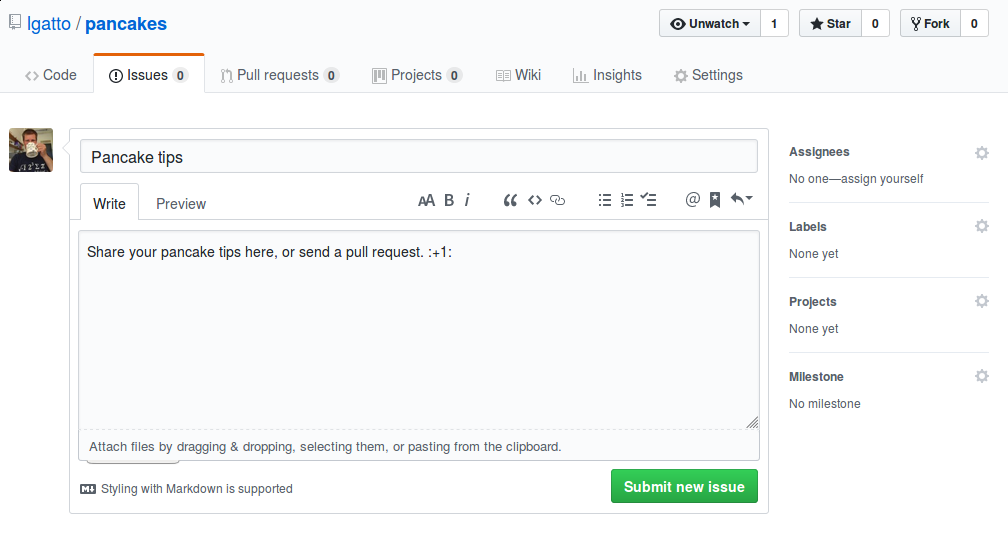Switch to the Preview tab

pyautogui.click(x=181, y=204)
